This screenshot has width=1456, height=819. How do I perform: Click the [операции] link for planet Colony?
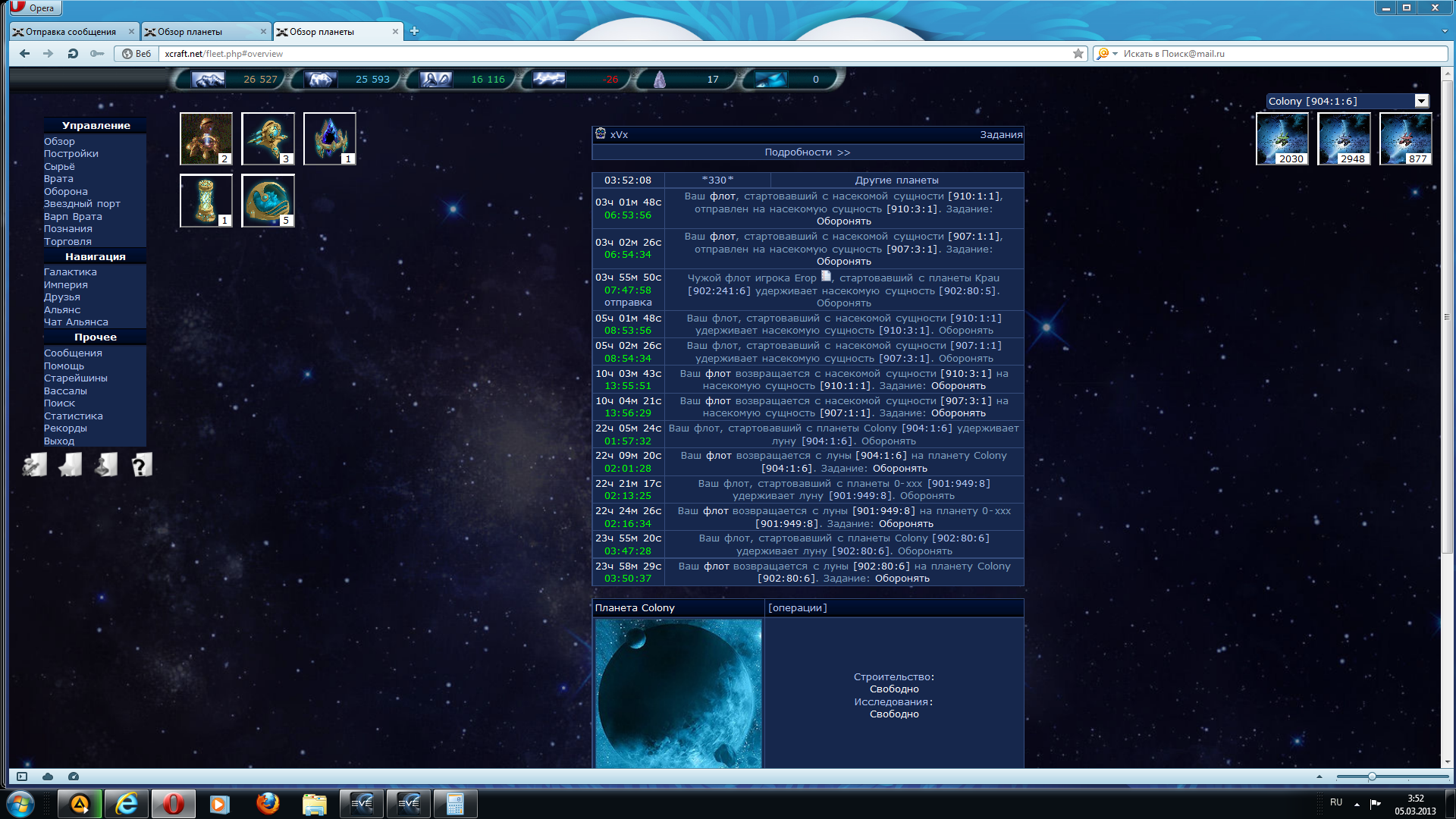point(798,607)
